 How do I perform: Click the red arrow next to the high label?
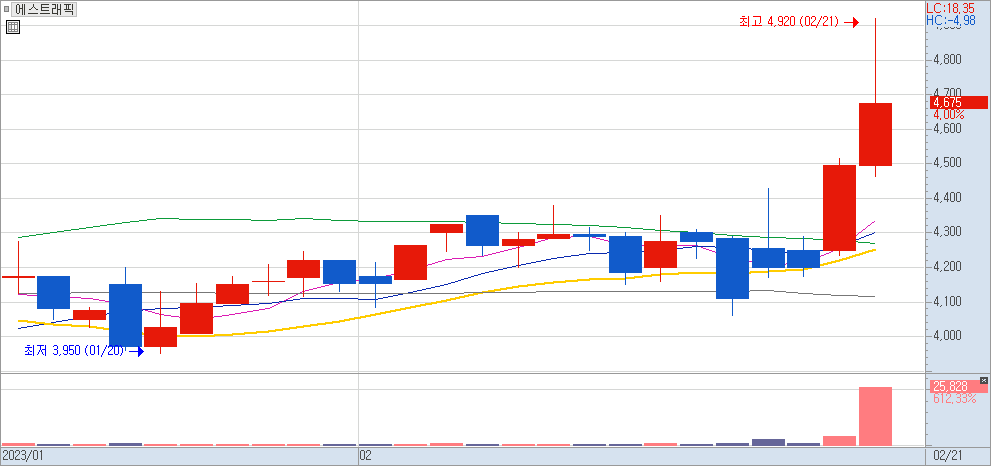(x=851, y=21)
